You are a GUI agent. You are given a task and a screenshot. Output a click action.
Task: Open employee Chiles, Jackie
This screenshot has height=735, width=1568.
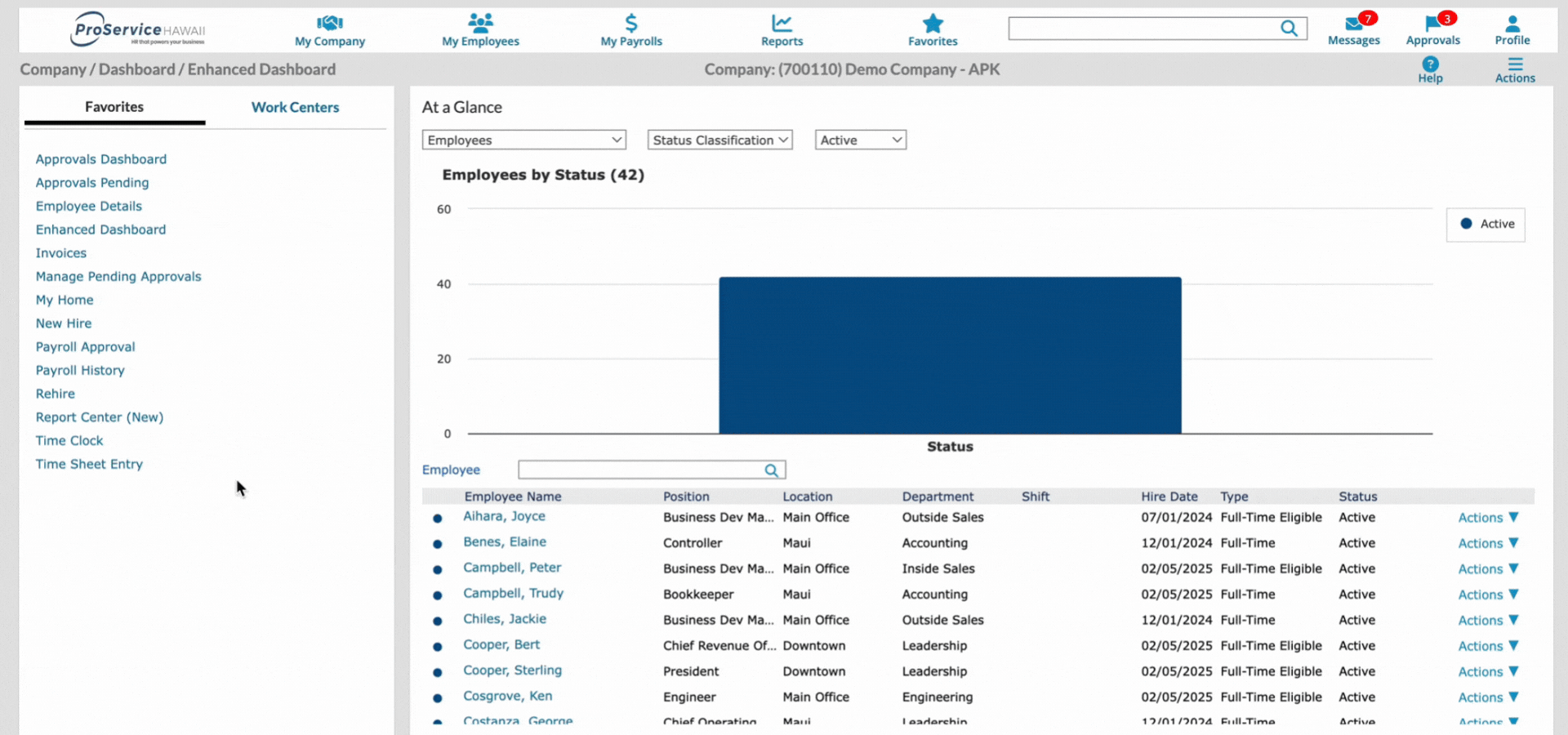[x=505, y=619]
